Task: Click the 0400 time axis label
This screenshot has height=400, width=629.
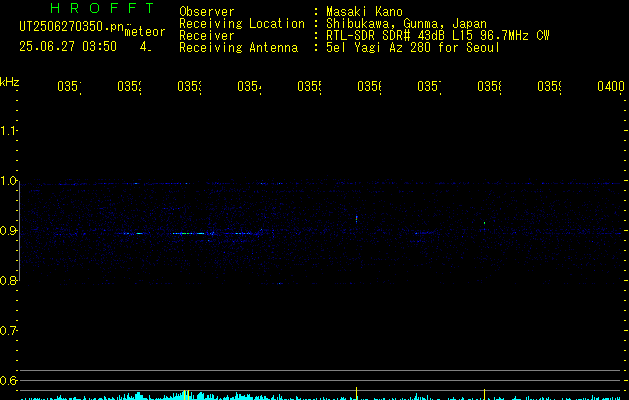Action: (x=611, y=86)
